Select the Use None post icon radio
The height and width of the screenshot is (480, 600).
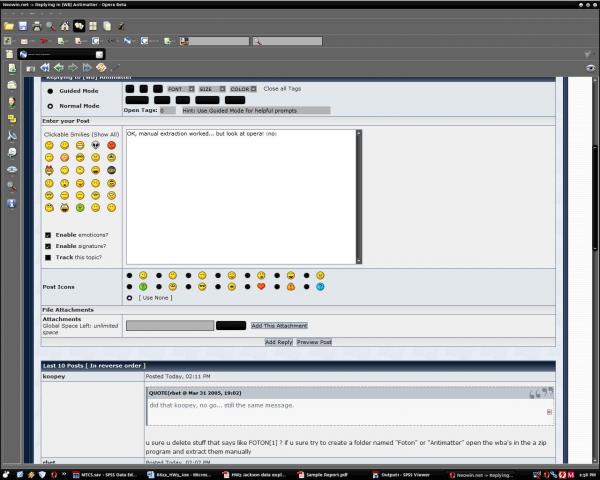[x=129, y=298]
